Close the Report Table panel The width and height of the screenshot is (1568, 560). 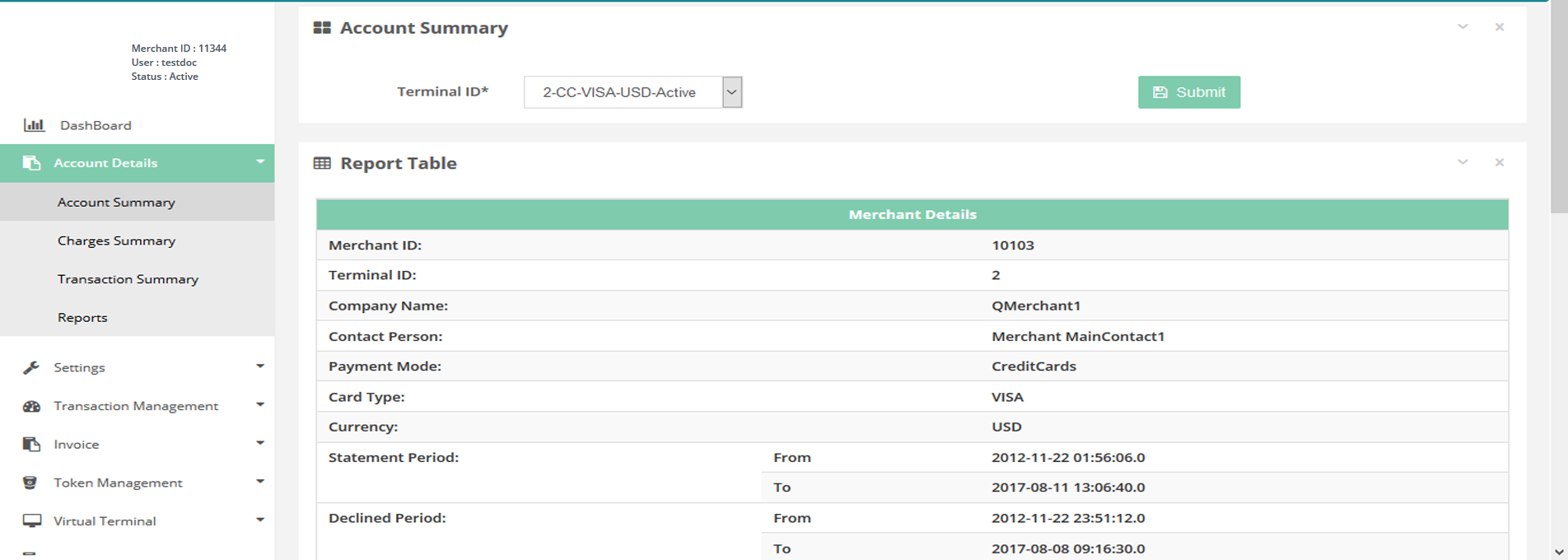1500,162
